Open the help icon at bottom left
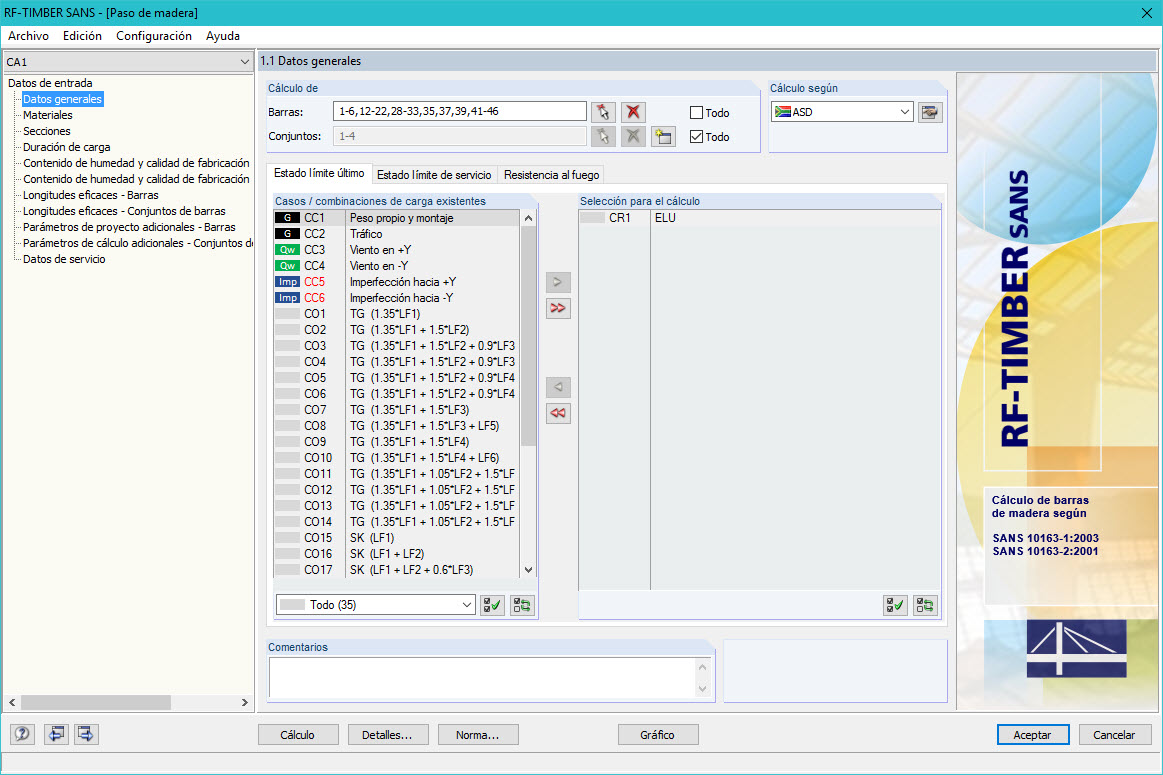 [x=22, y=734]
